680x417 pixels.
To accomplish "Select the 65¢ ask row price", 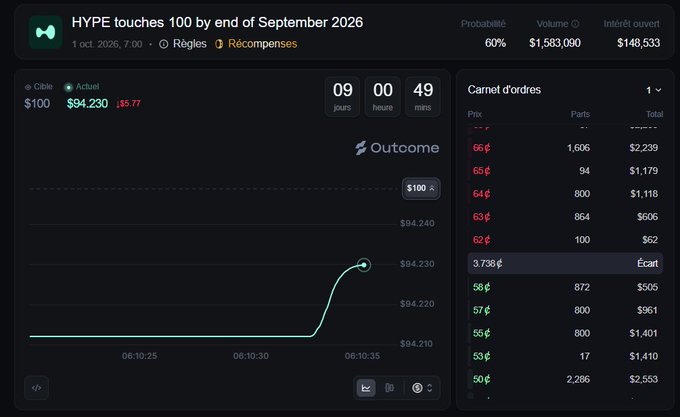I will point(481,171).
